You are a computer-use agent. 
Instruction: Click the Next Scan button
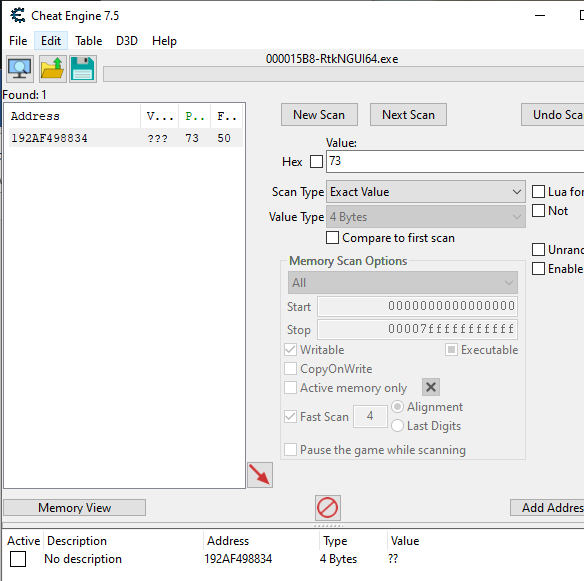tap(408, 115)
